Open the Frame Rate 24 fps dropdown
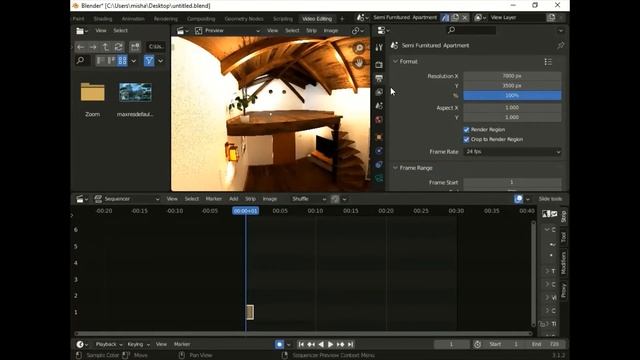 coord(512,151)
